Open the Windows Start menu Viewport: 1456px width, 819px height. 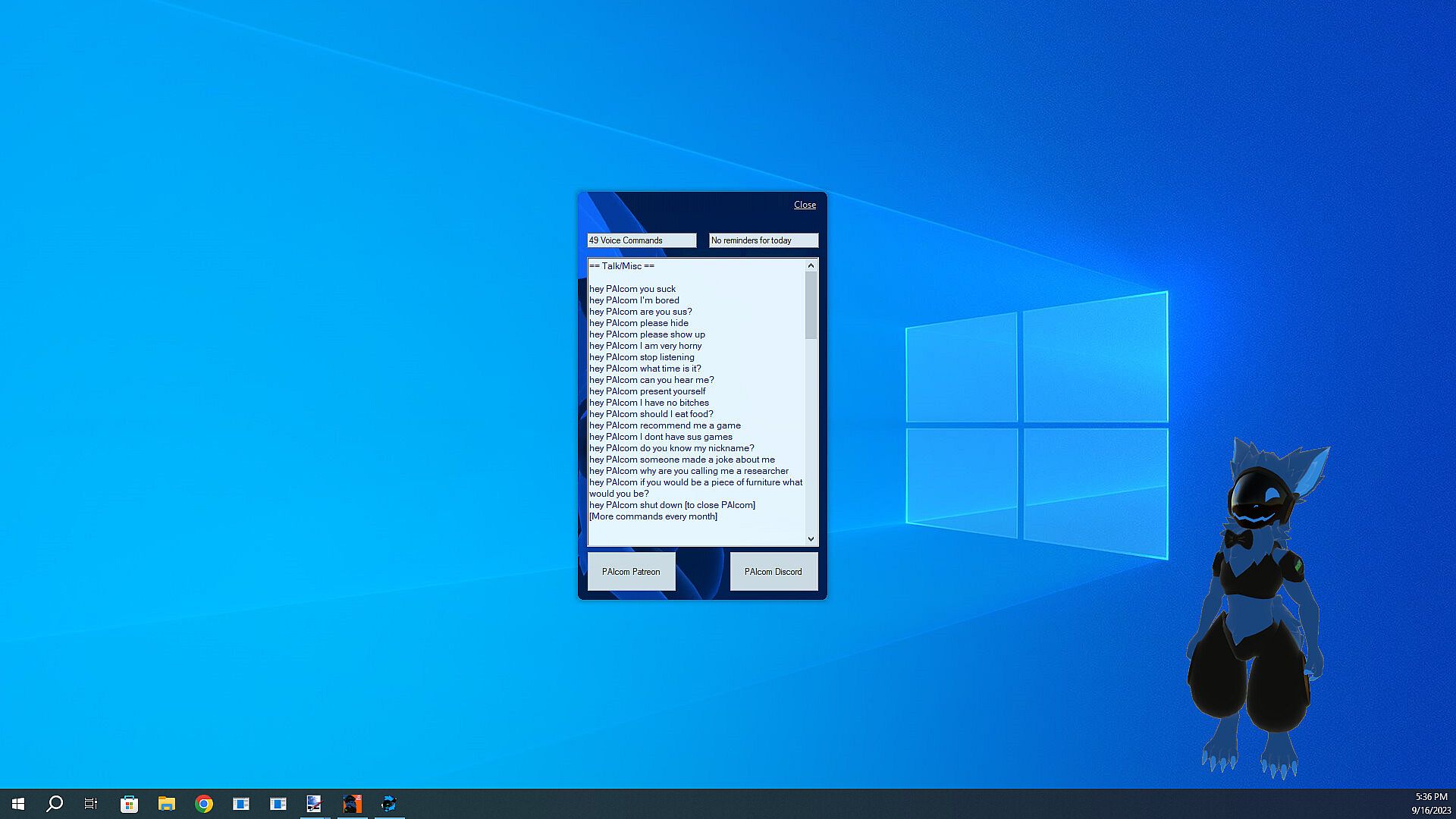(x=18, y=804)
